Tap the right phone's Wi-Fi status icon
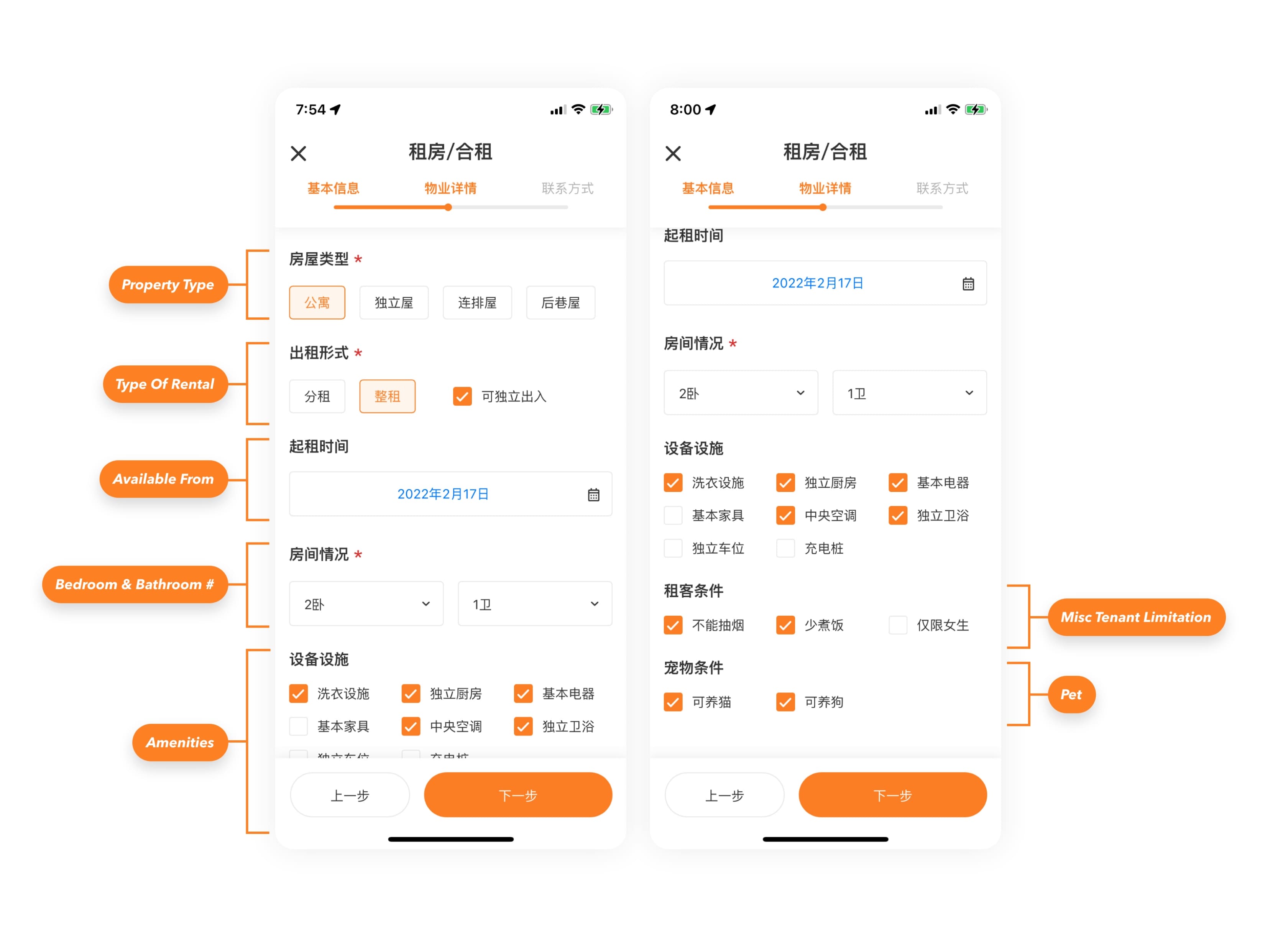 (x=953, y=110)
